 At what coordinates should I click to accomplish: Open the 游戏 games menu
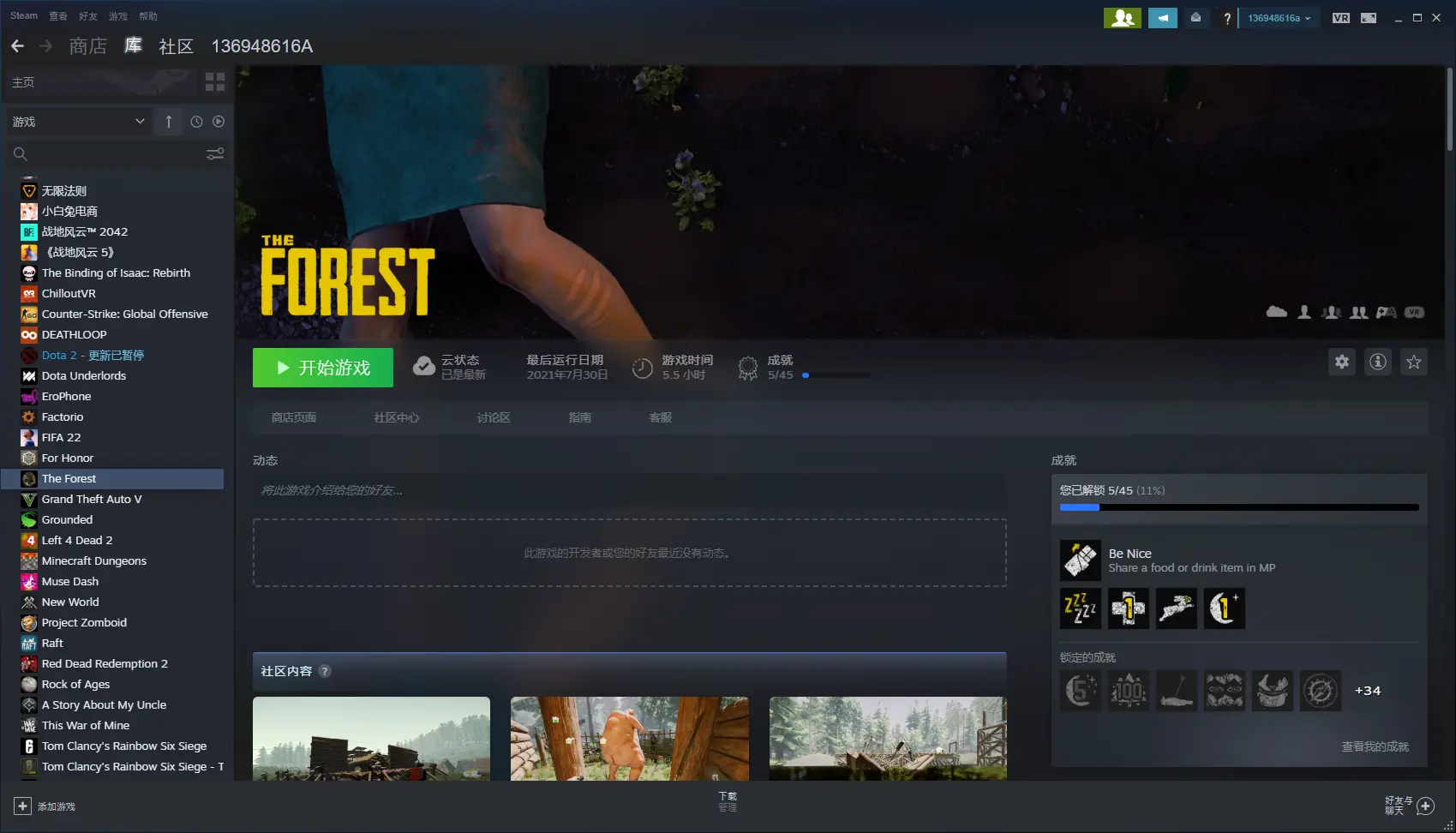point(118,16)
